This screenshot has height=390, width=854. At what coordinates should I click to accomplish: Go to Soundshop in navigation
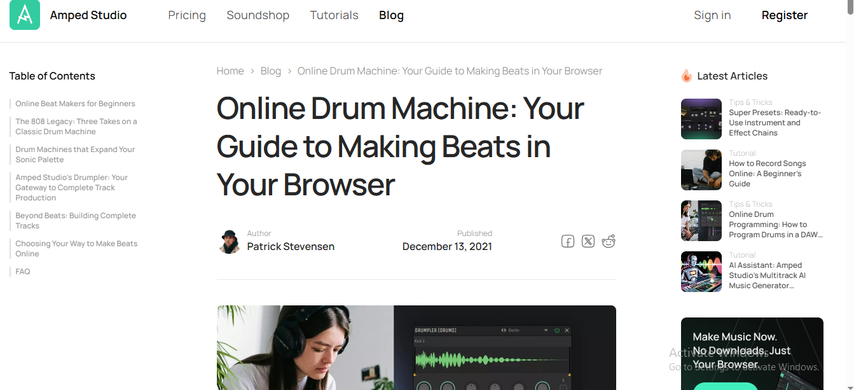(258, 15)
